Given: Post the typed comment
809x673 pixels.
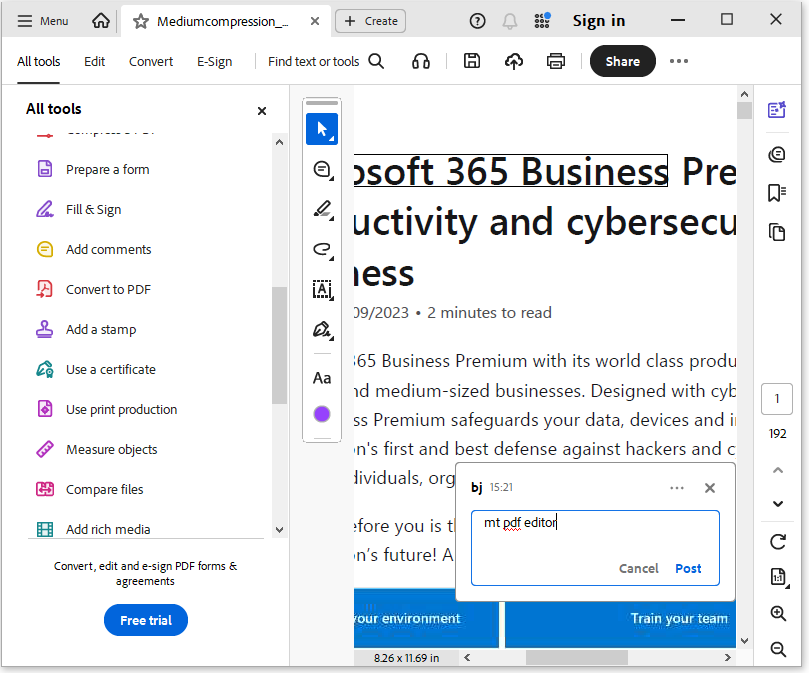Looking at the screenshot, I should pyautogui.click(x=688, y=568).
